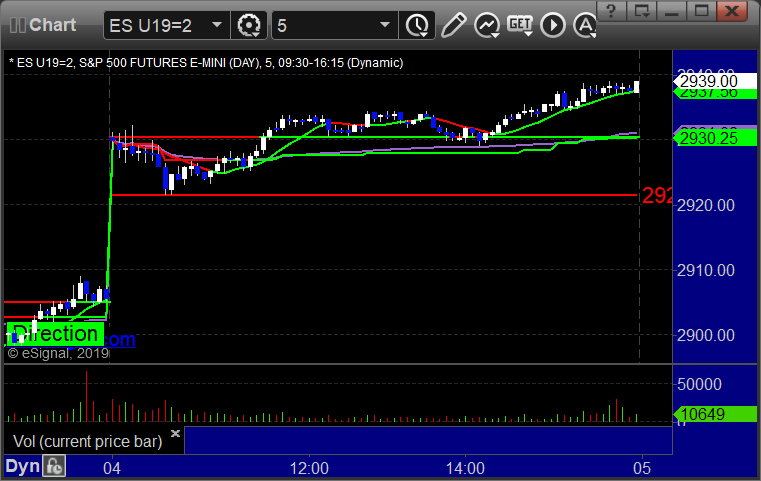Click the green 10649 volume marker
This screenshot has width=761, height=481.
click(x=714, y=414)
